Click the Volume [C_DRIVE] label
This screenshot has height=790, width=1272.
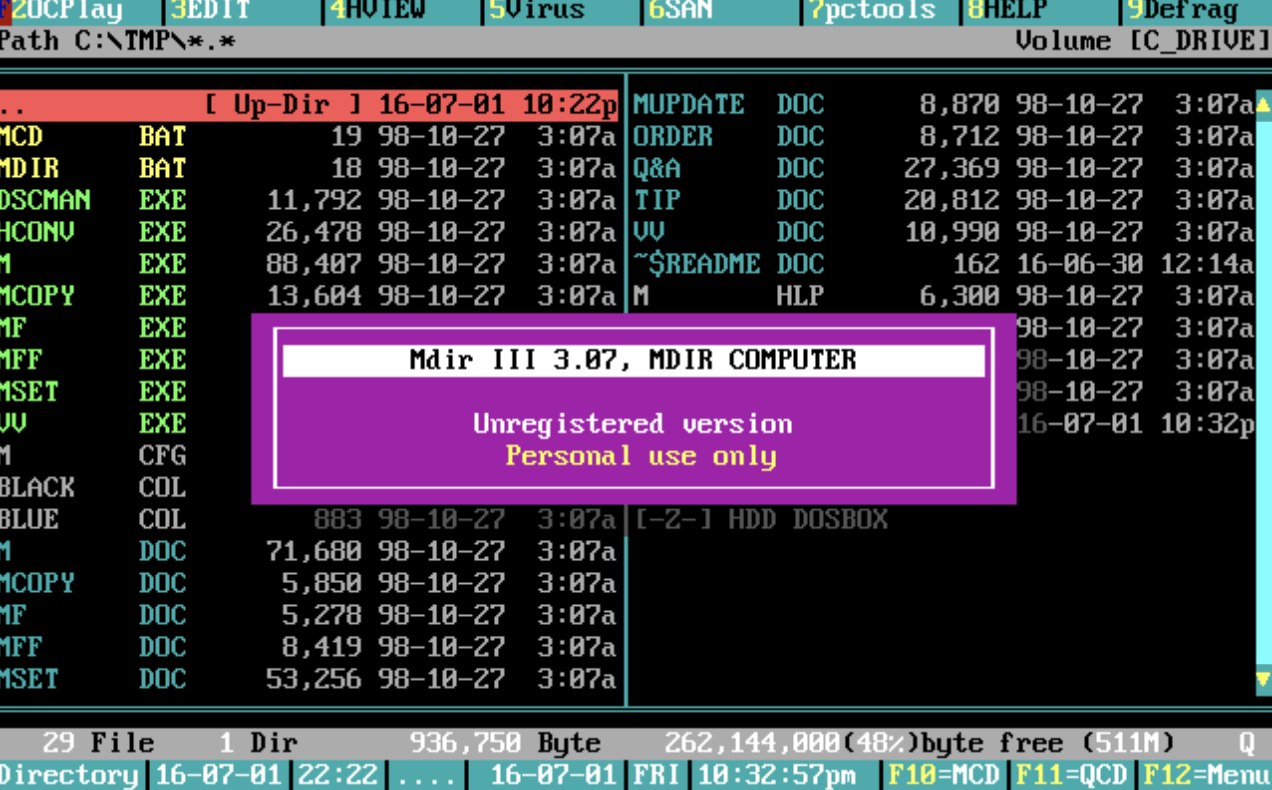point(1143,42)
